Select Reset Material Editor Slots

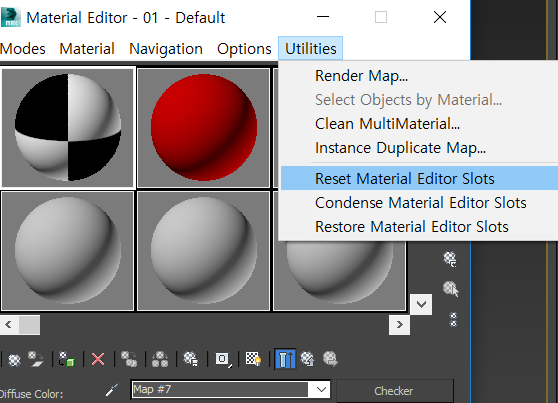point(420,178)
